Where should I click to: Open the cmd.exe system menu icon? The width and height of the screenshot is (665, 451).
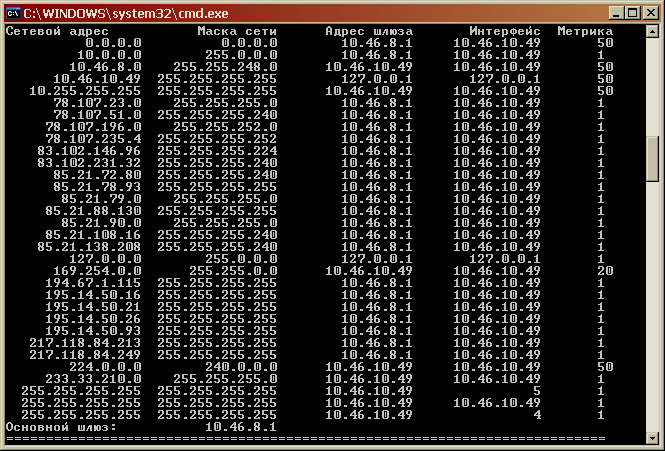click(x=13, y=12)
